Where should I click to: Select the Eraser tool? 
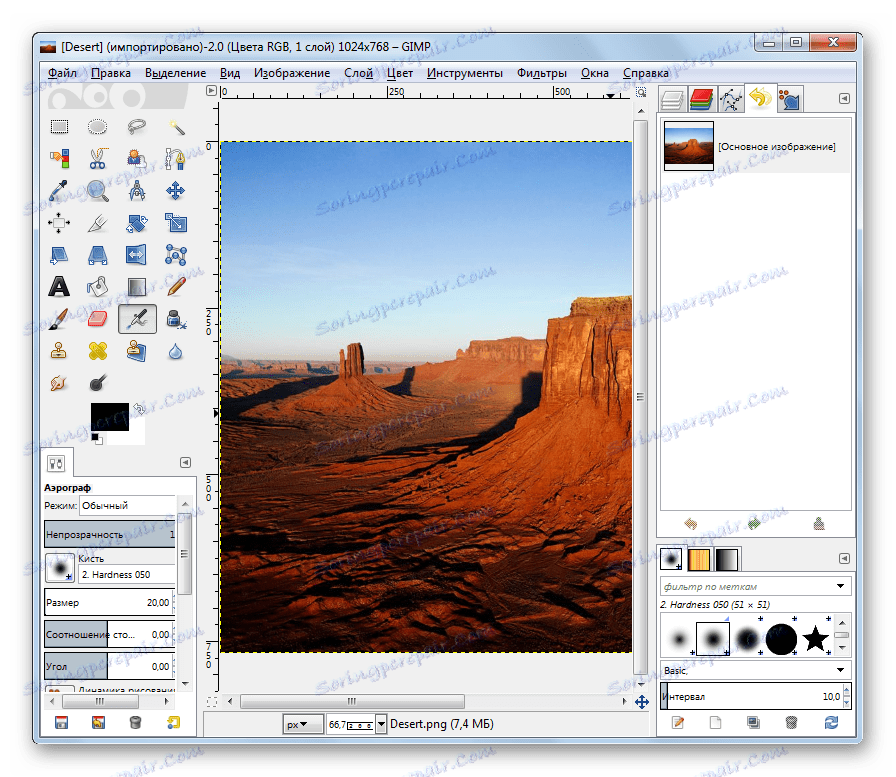click(x=98, y=319)
